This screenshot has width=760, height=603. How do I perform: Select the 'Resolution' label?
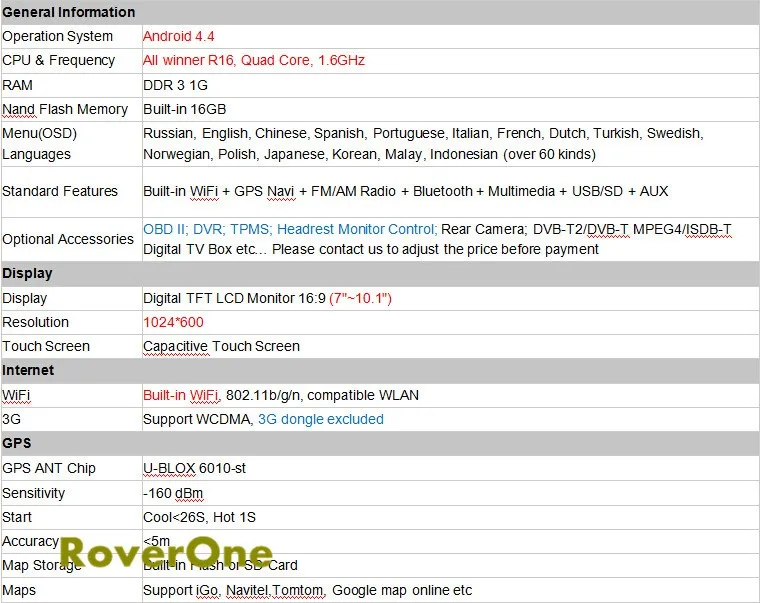(35, 322)
